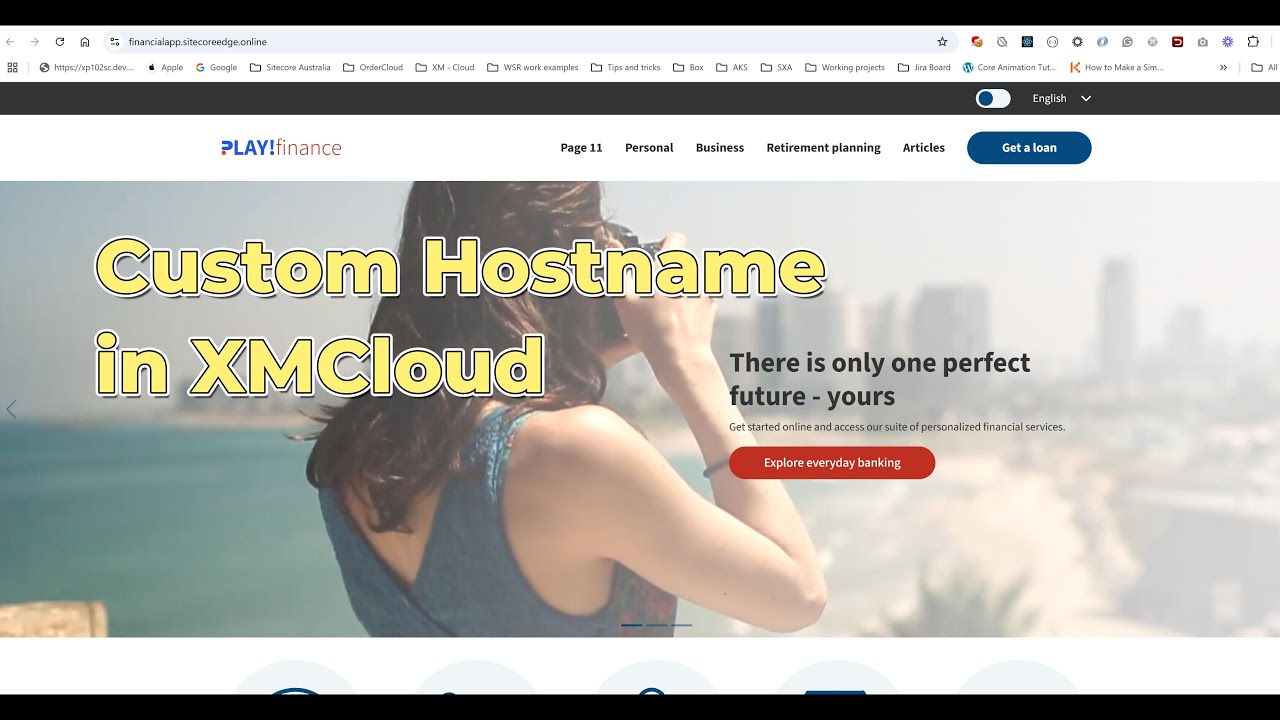Select the third carousel slide indicator
Image resolution: width=1280 pixels, height=720 pixels.
pos(681,625)
